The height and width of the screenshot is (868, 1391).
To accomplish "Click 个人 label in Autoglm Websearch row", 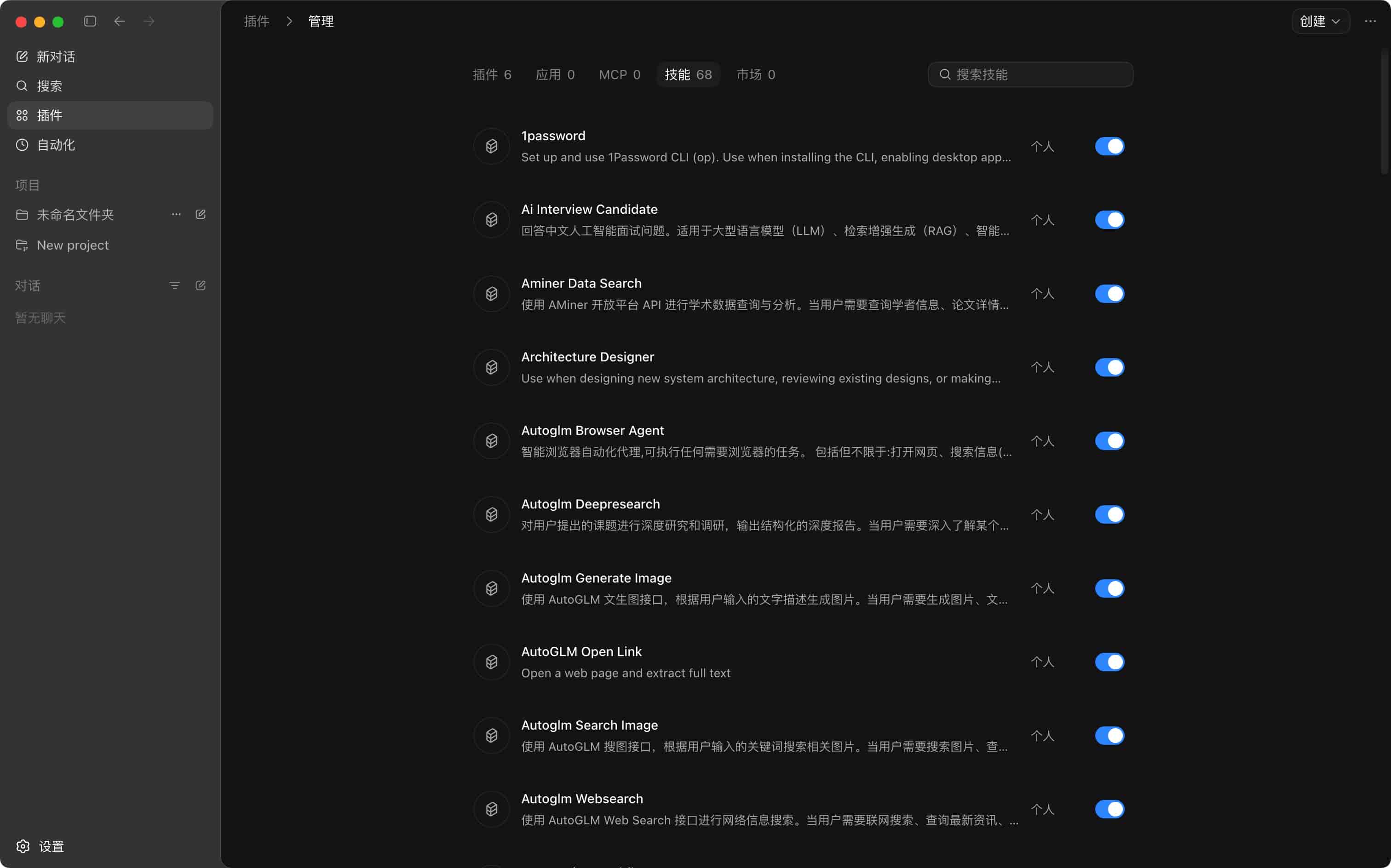I will point(1042,809).
